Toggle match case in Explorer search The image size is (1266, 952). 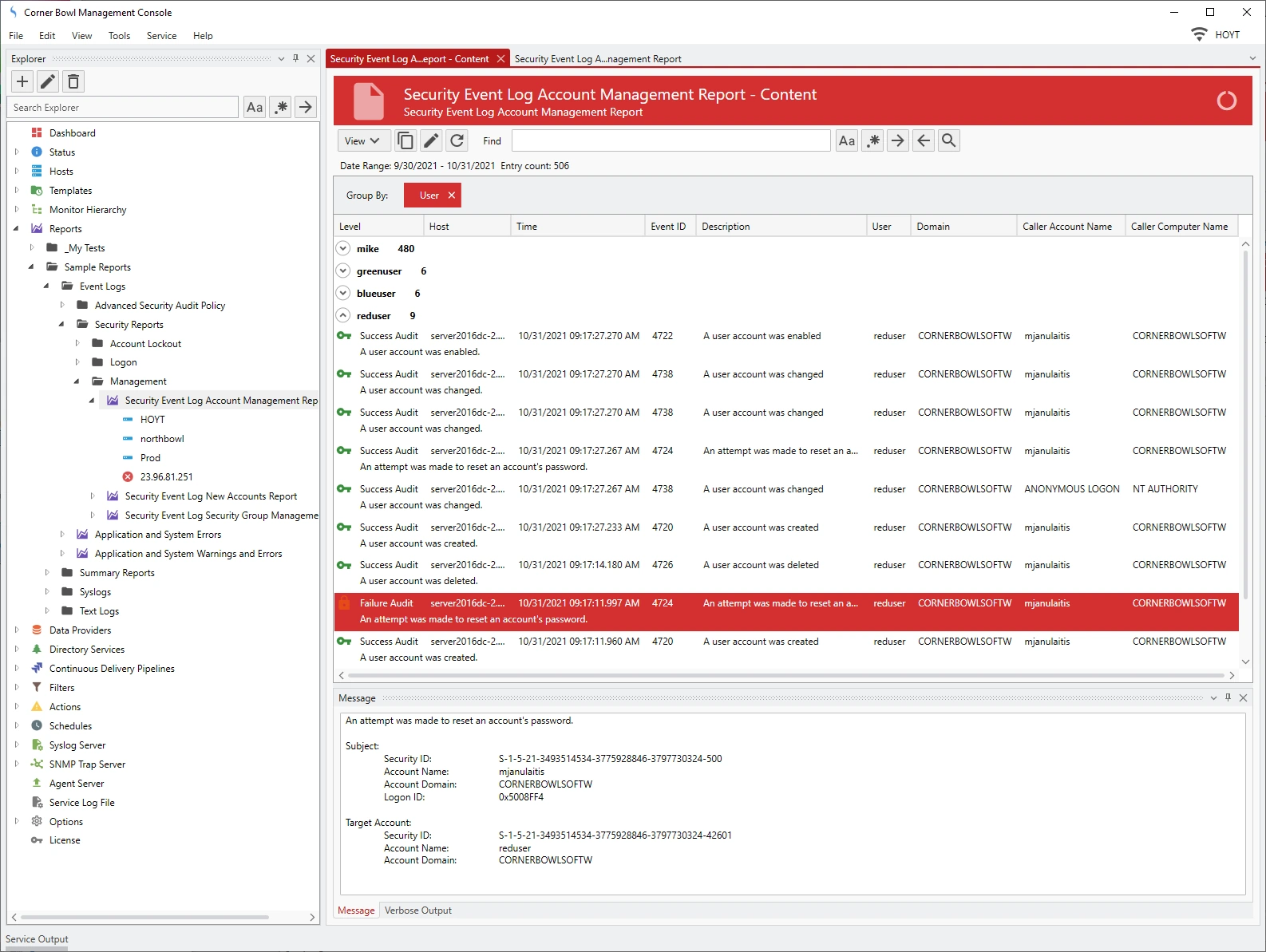(x=255, y=108)
